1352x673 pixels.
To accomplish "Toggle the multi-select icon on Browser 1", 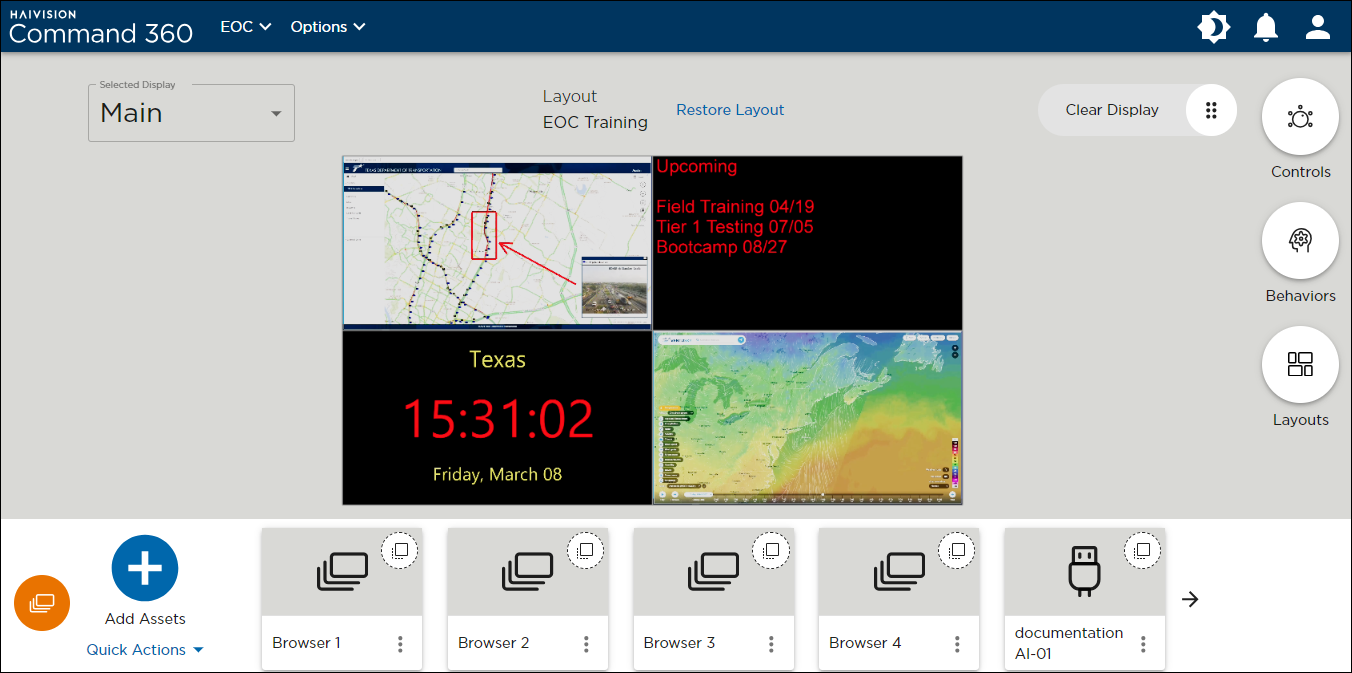I will click(x=400, y=550).
